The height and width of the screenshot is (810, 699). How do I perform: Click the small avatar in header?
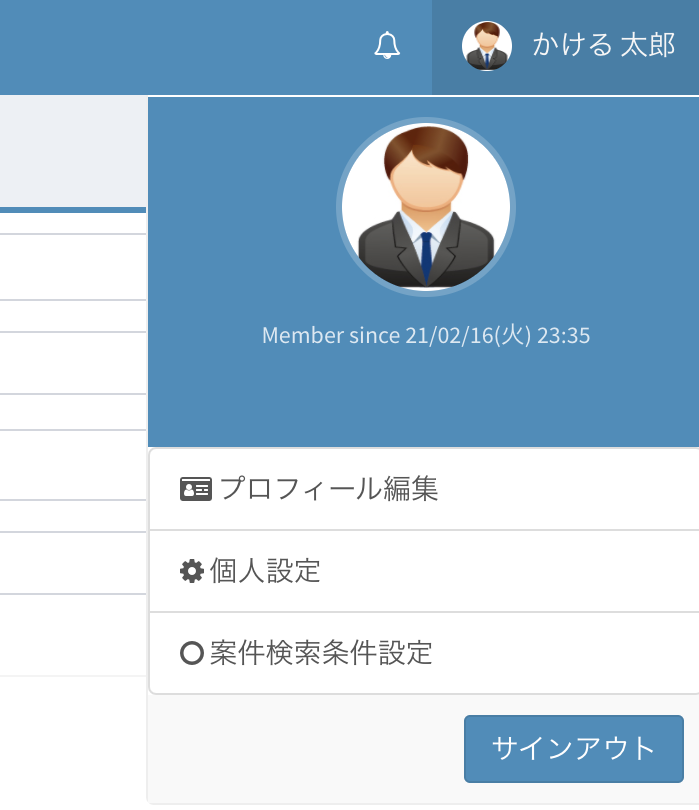(x=487, y=45)
